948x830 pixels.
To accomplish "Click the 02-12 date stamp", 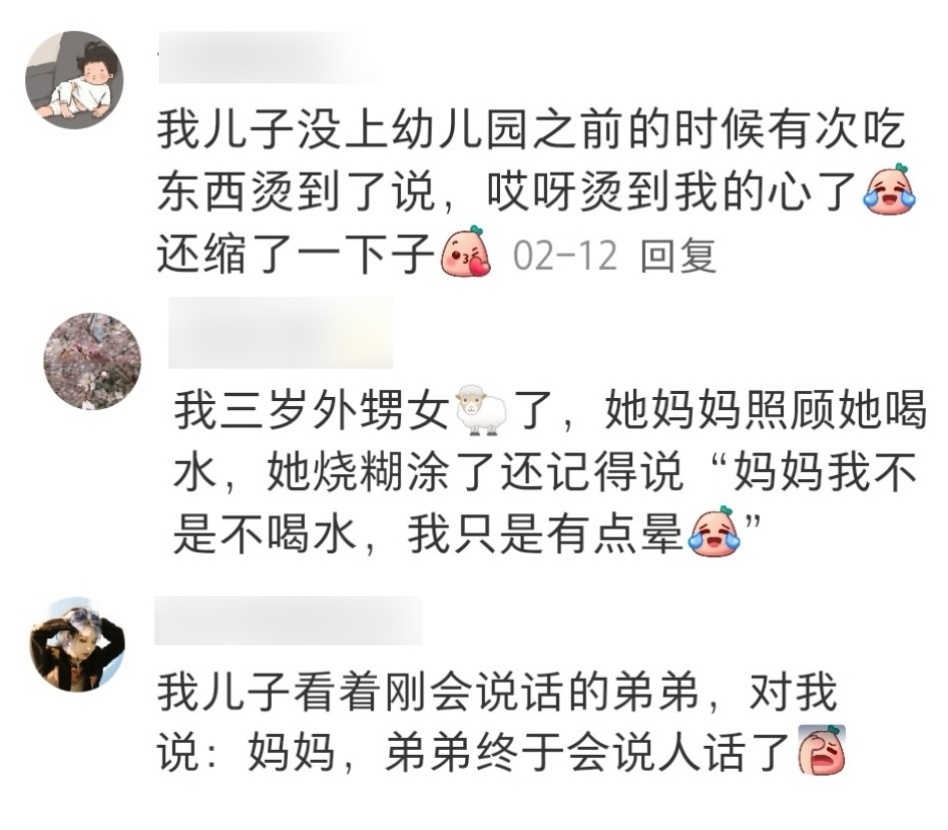I will tap(565, 255).
